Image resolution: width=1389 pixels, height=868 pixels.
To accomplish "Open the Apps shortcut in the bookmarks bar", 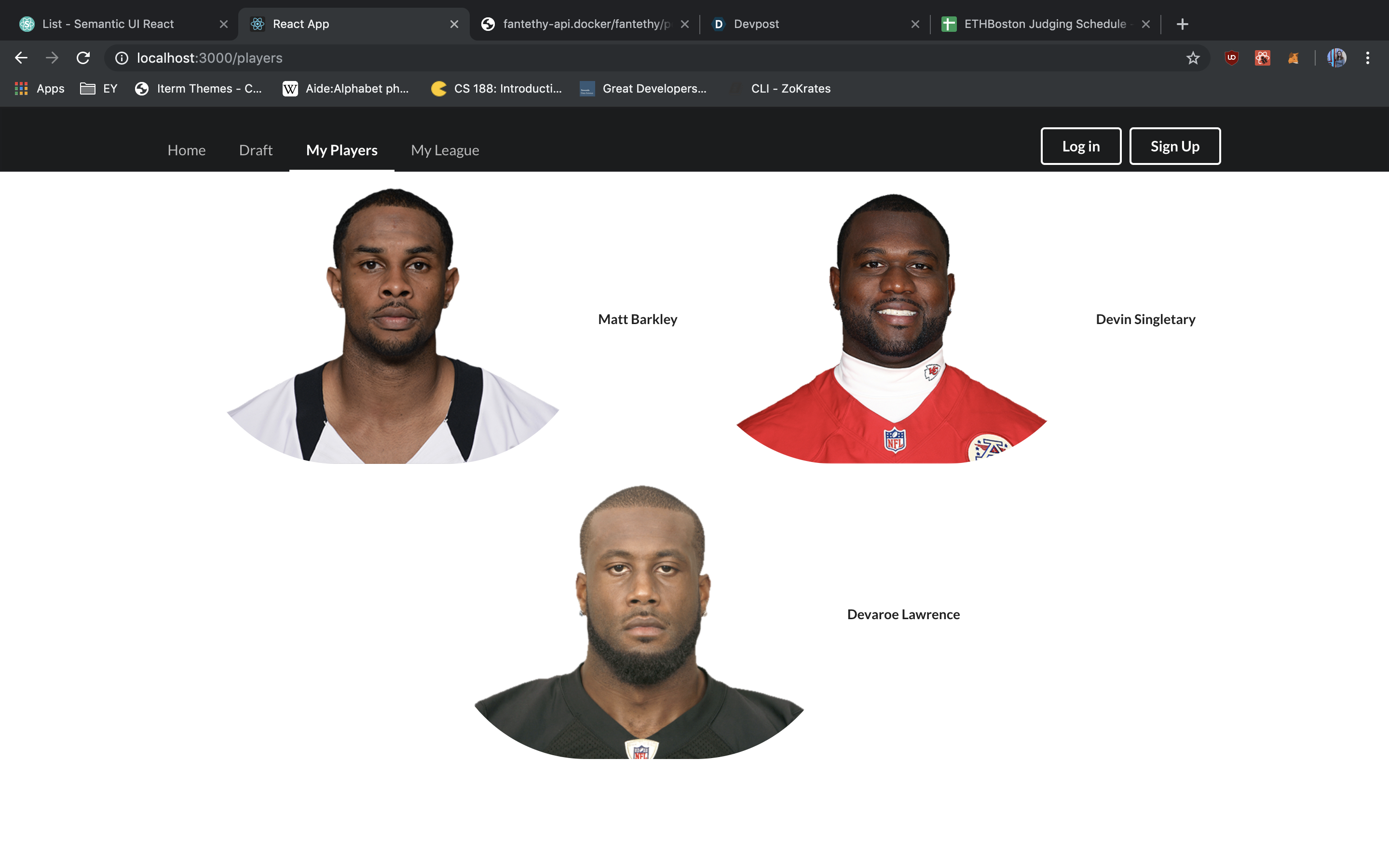I will (38, 88).
